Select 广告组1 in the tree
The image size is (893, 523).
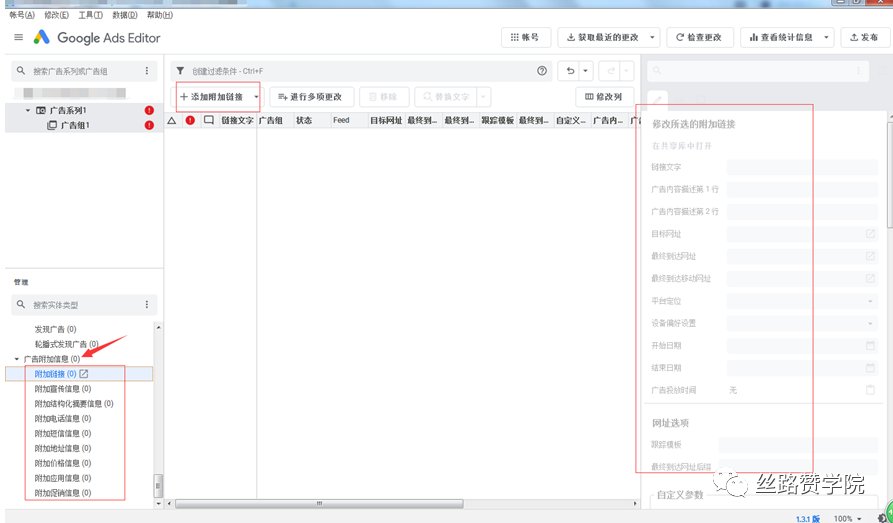(75, 125)
